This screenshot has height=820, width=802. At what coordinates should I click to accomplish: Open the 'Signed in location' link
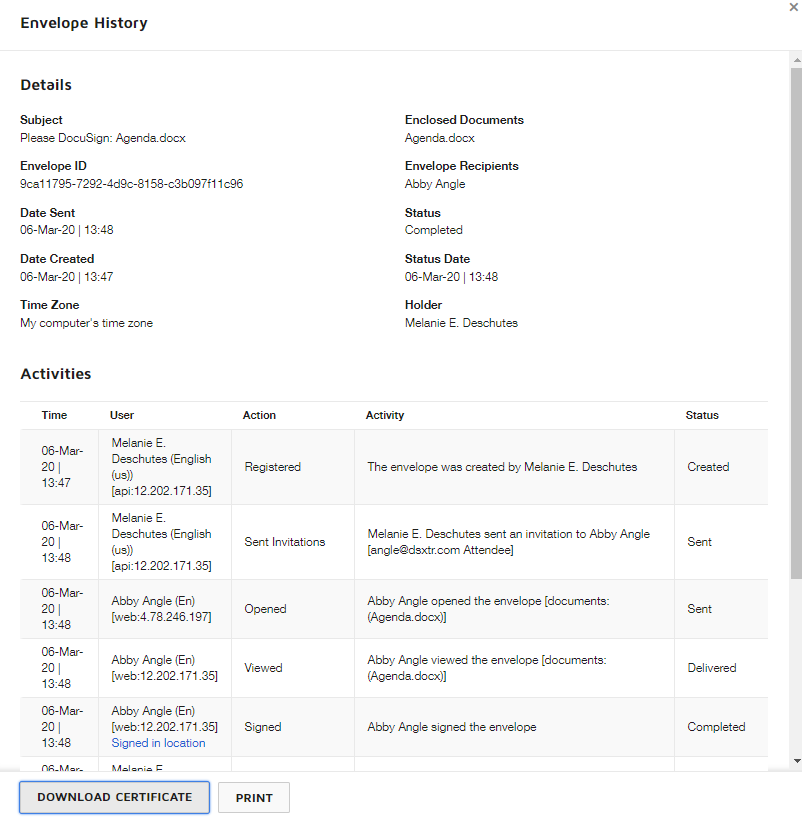click(x=158, y=743)
